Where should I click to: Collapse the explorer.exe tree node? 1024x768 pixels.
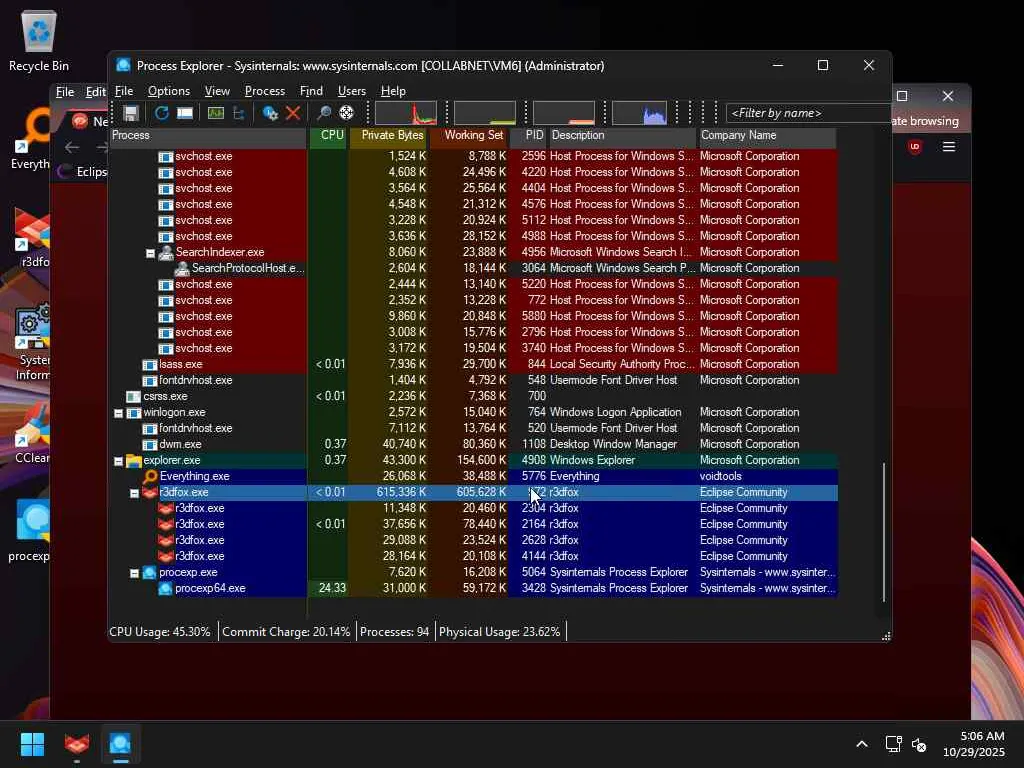[x=118, y=461]
